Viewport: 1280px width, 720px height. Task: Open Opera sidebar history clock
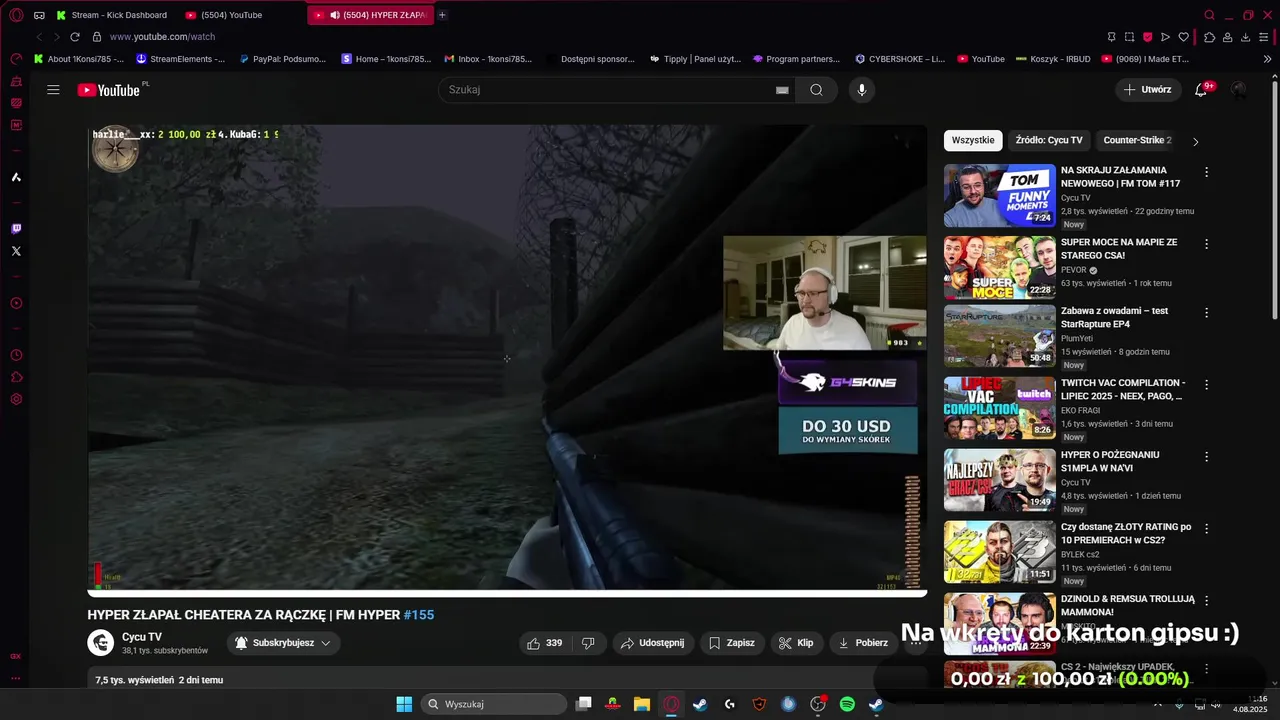tap(16, 355)
